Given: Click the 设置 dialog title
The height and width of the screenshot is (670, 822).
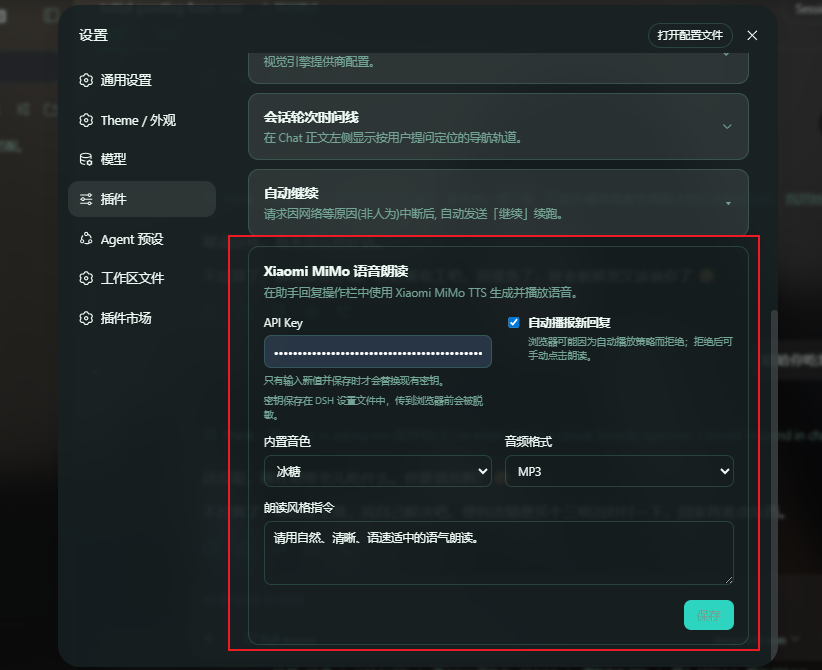Looking at the screenshot, I should coord(93,35).
